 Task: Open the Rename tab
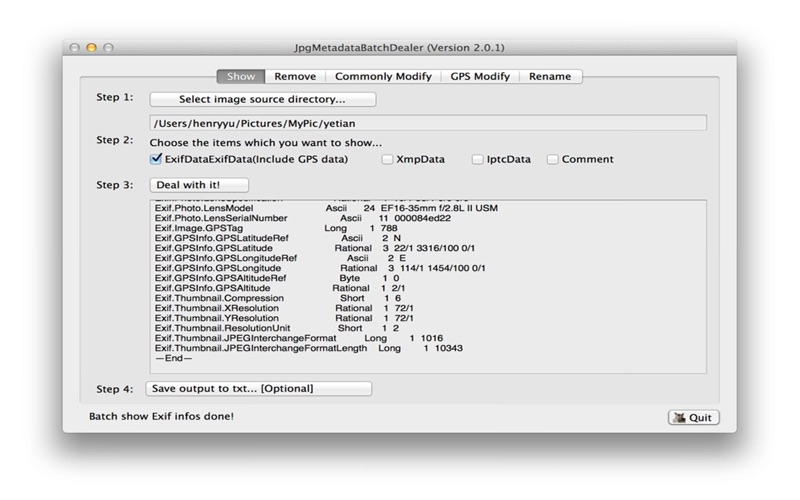click(x=550, y=77)
